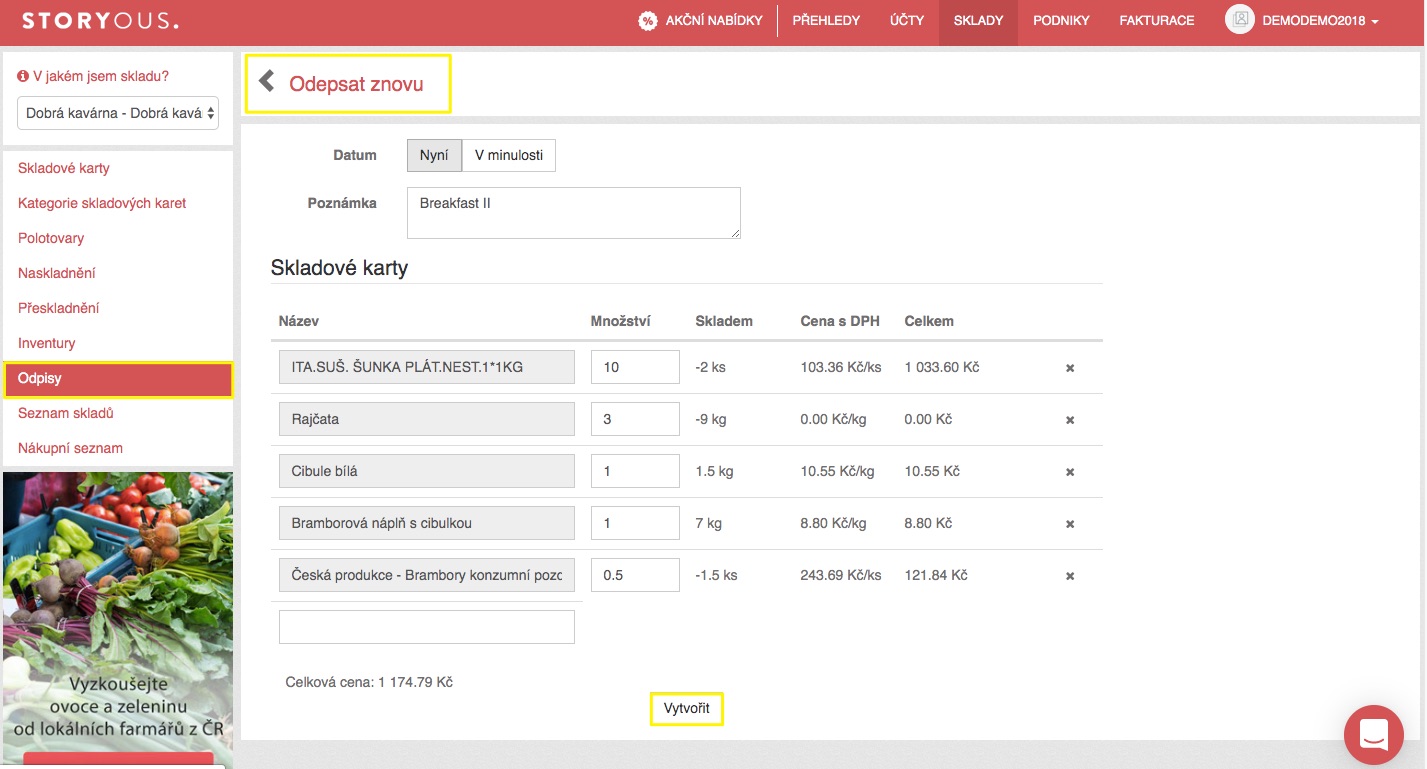The height and width of the screenshot is (769, 1427).
Task: Select Odpisy in sidebar
Action: (x=118, y=379)
